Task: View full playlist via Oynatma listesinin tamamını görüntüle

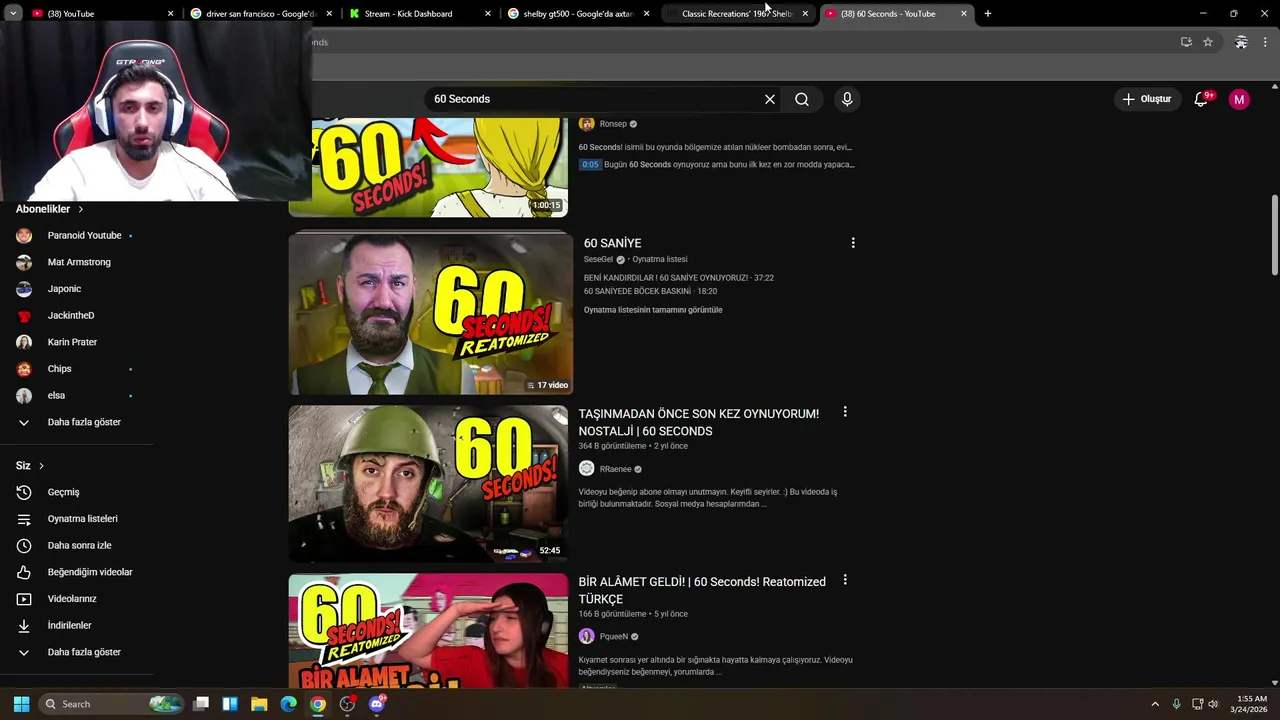Action: pos(653,310)
